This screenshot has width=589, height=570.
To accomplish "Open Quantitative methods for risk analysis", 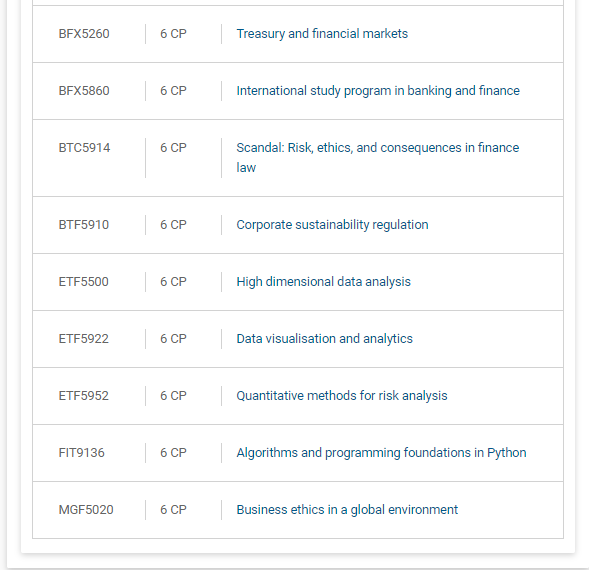I will coord(342,396).
